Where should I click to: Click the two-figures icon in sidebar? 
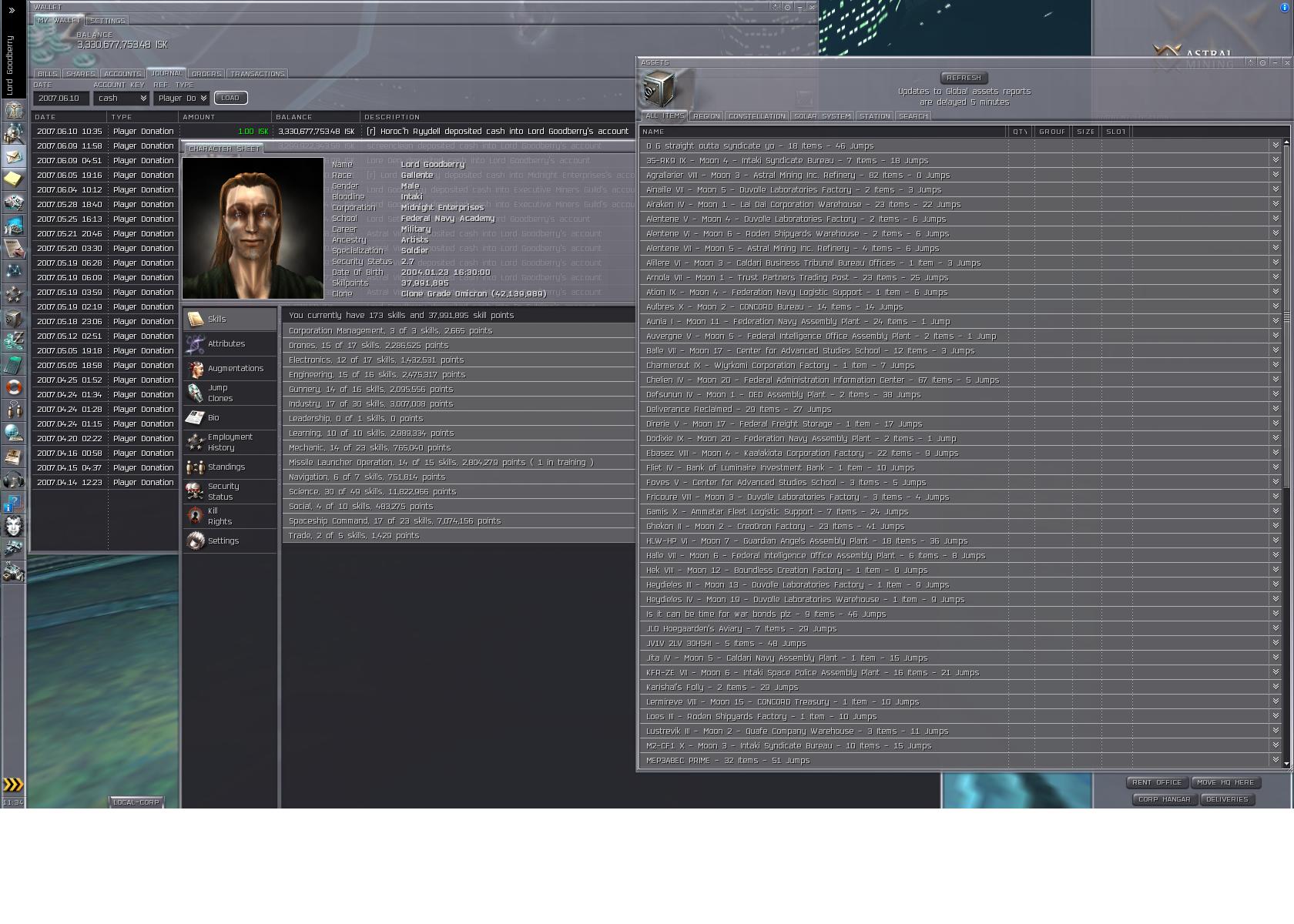(x=14, y=410)
